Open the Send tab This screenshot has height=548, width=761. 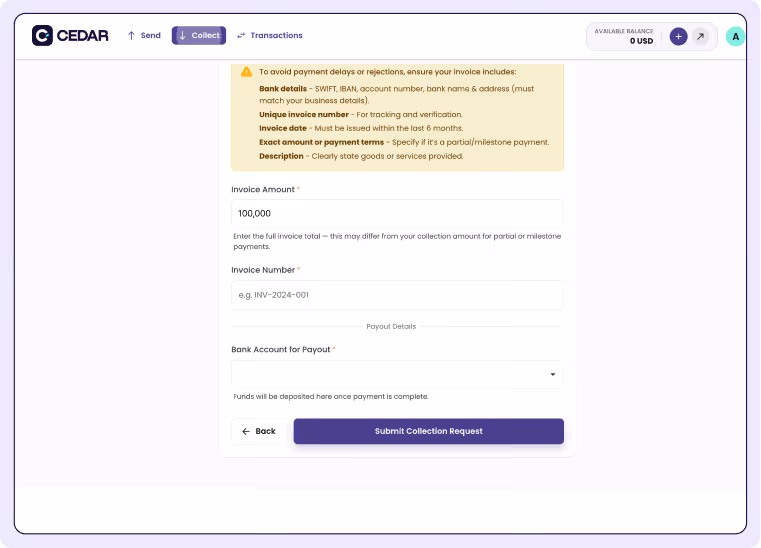(144, 35)
